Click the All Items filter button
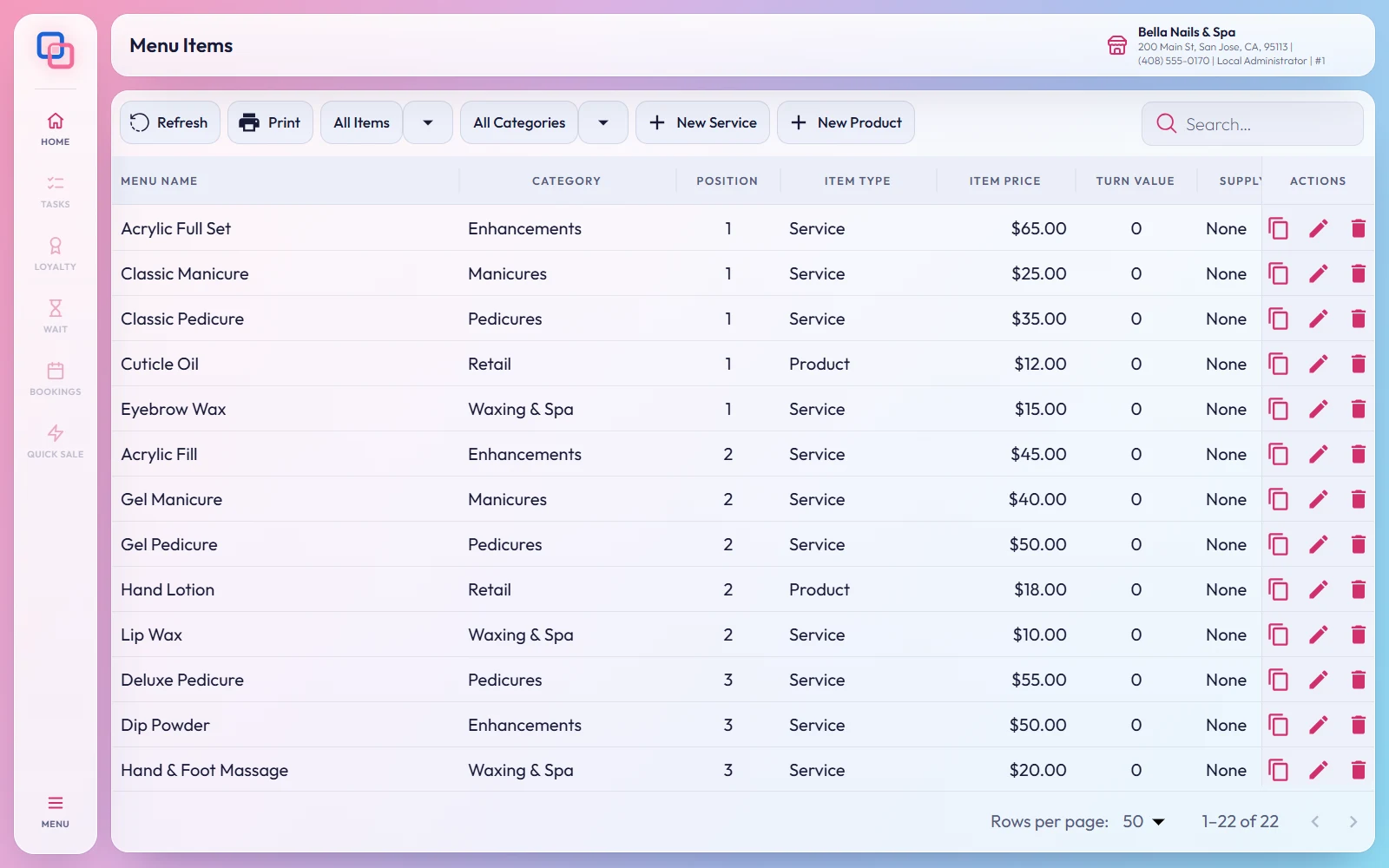This screenshot has width=1389, height=868. (x=362, y=122)
